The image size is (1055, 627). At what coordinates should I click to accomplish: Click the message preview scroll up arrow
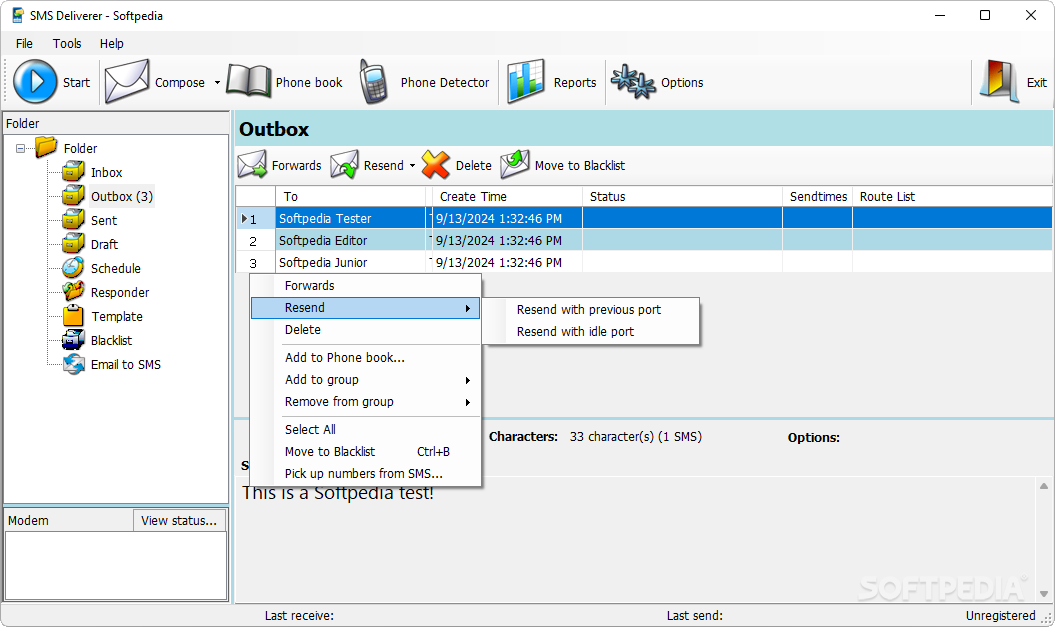(1044, 486)
